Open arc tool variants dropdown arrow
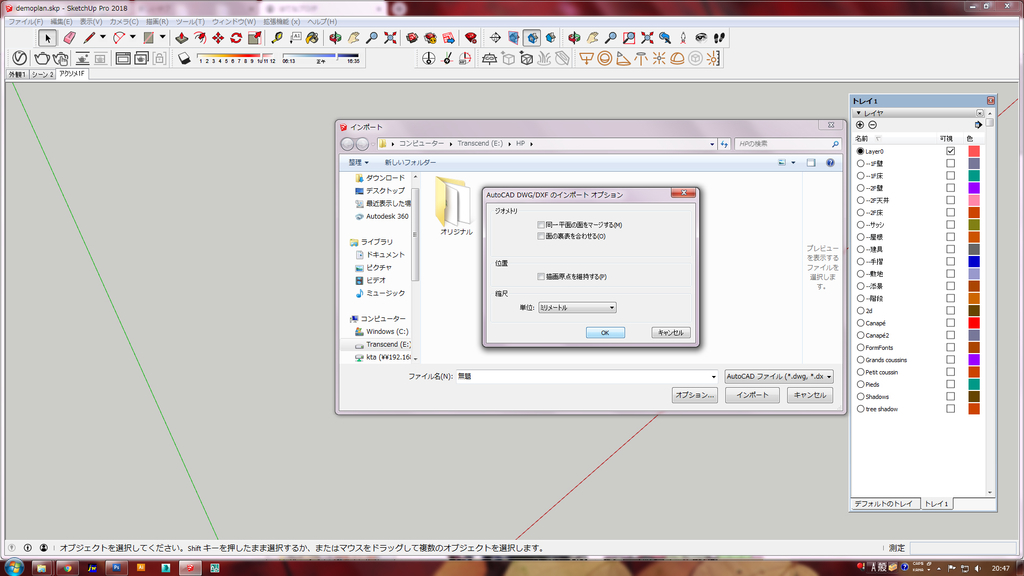This screenshot has width=1024, height=576. tap(133, 38)
